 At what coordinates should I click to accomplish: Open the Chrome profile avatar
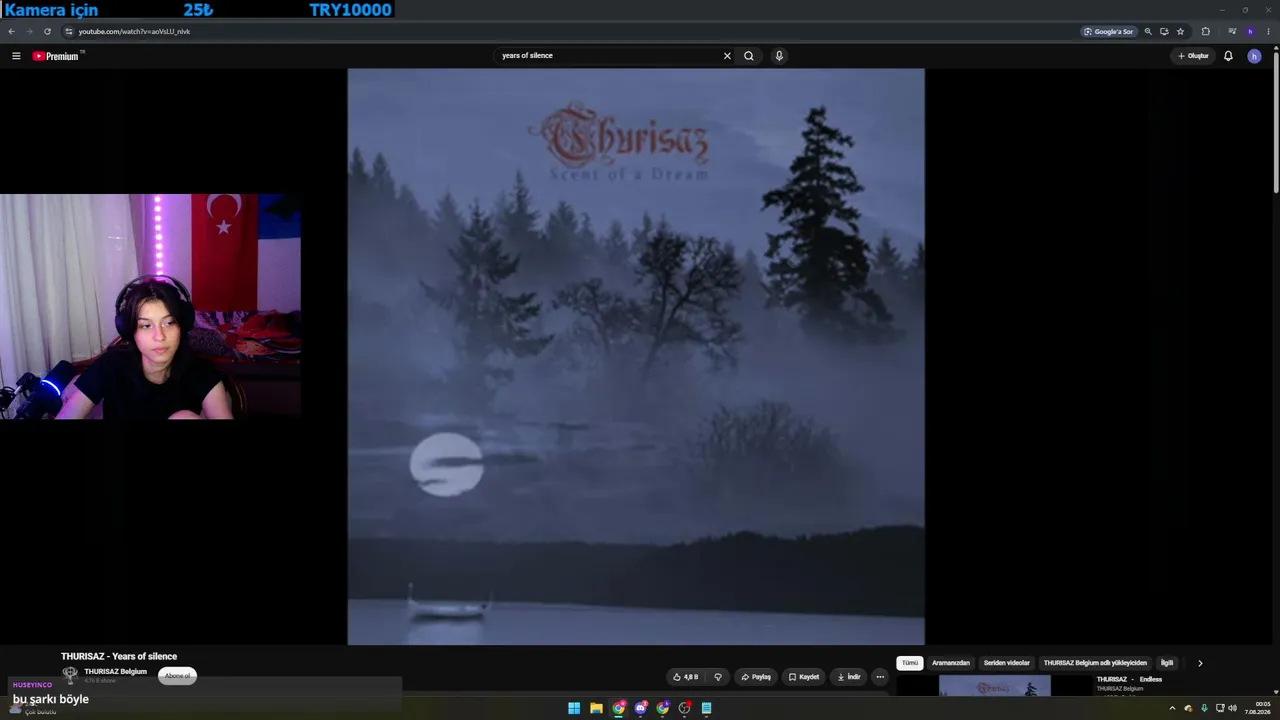click(x=1250, y=31)
